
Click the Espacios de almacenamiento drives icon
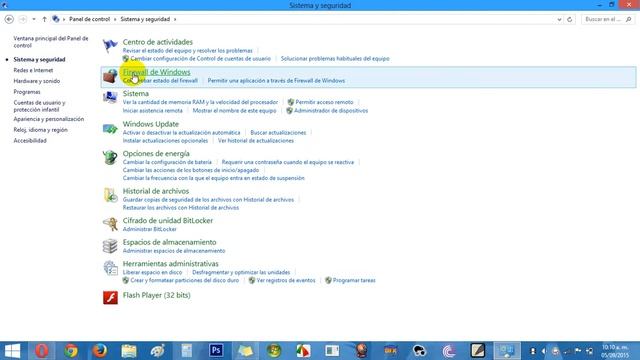click(110, 246)
